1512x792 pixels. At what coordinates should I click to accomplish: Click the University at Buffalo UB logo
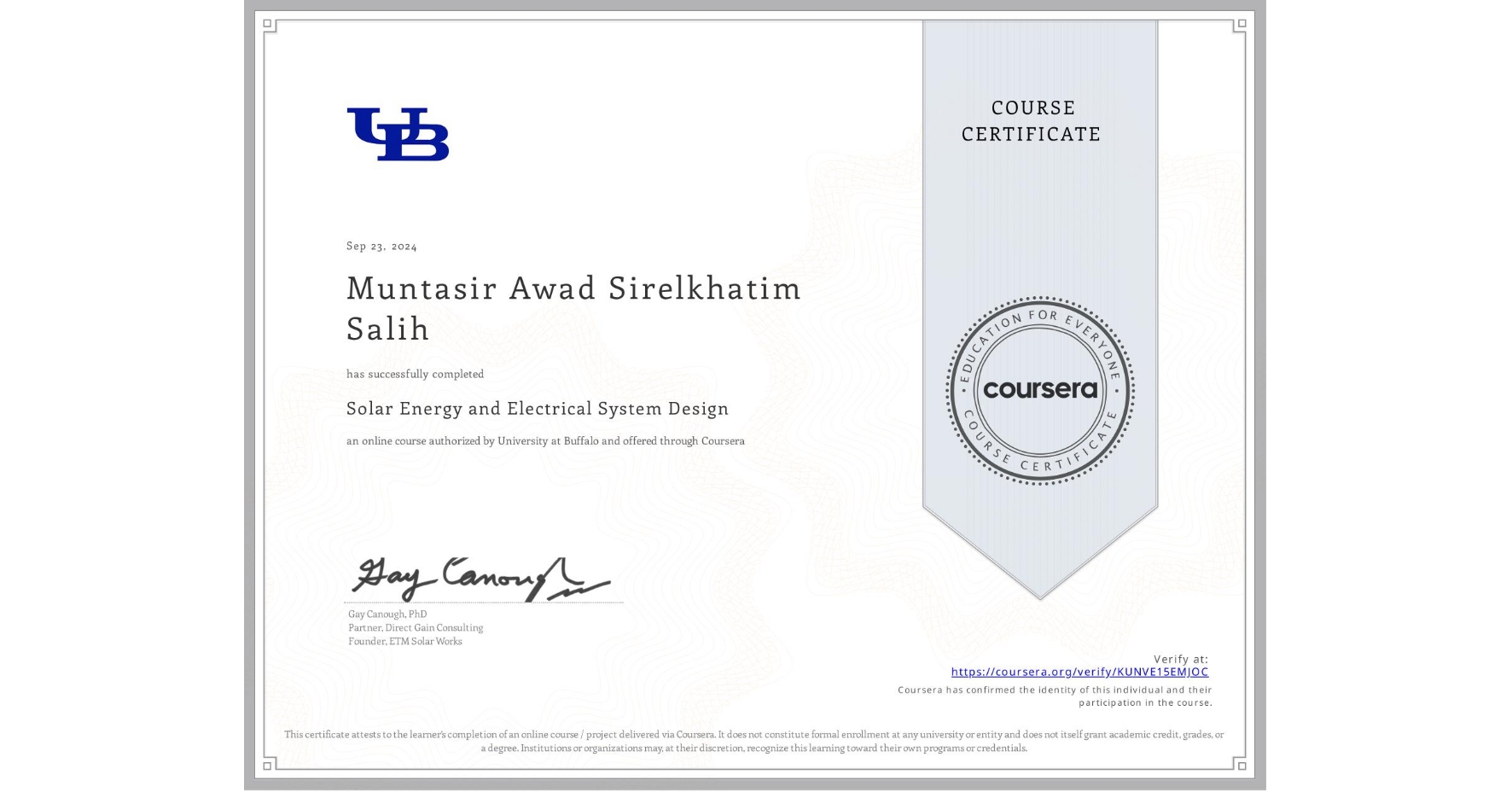tap(398, 134)
